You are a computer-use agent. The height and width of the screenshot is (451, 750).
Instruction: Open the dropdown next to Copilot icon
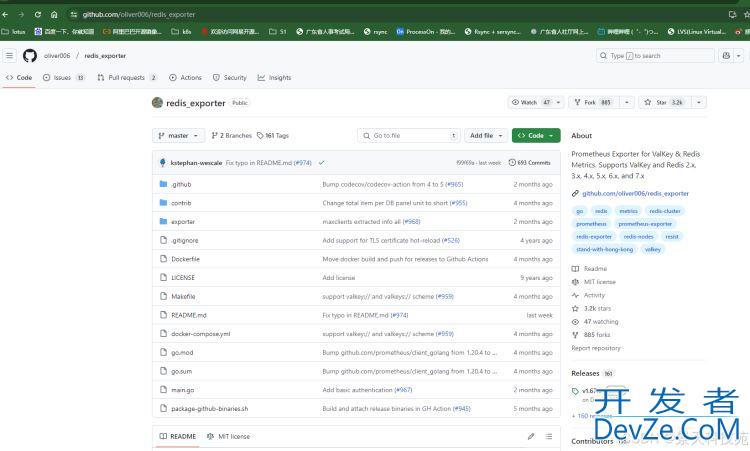pyautogui.click(x=739, y=56)
